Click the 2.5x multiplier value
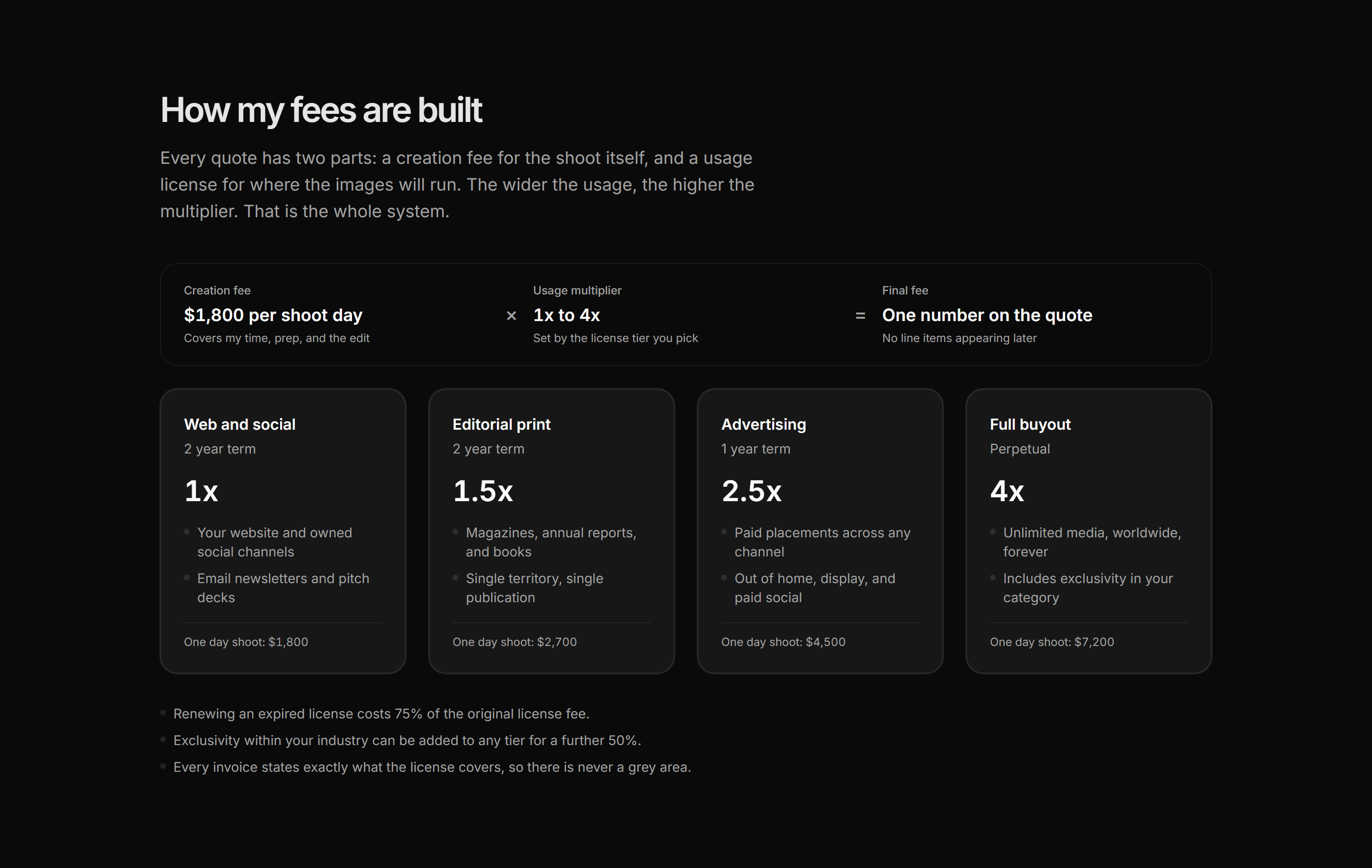This screenshot has height=868, width=1372. 752,491
